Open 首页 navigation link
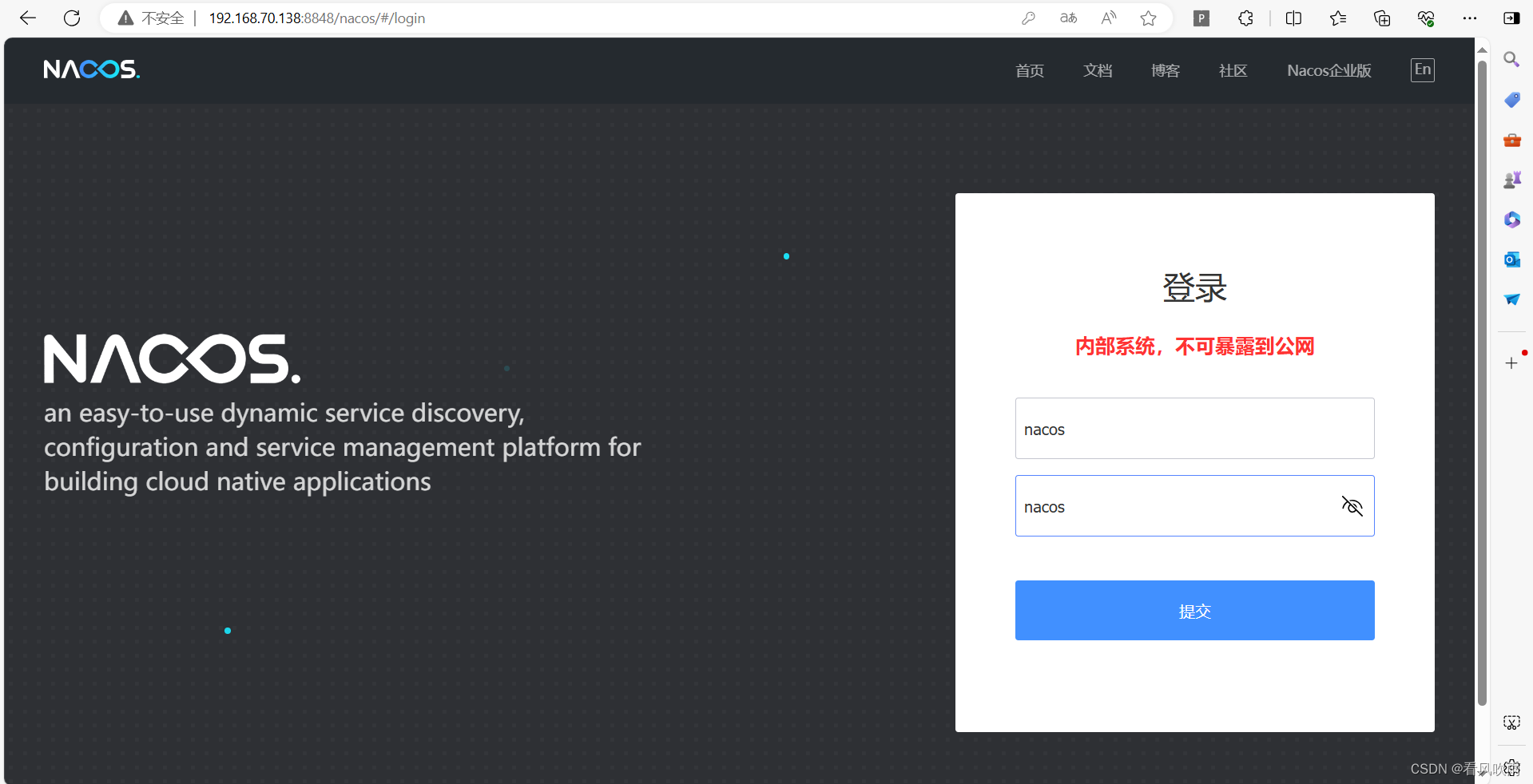Screen dimensions: 1533x784 point(1030,71)
